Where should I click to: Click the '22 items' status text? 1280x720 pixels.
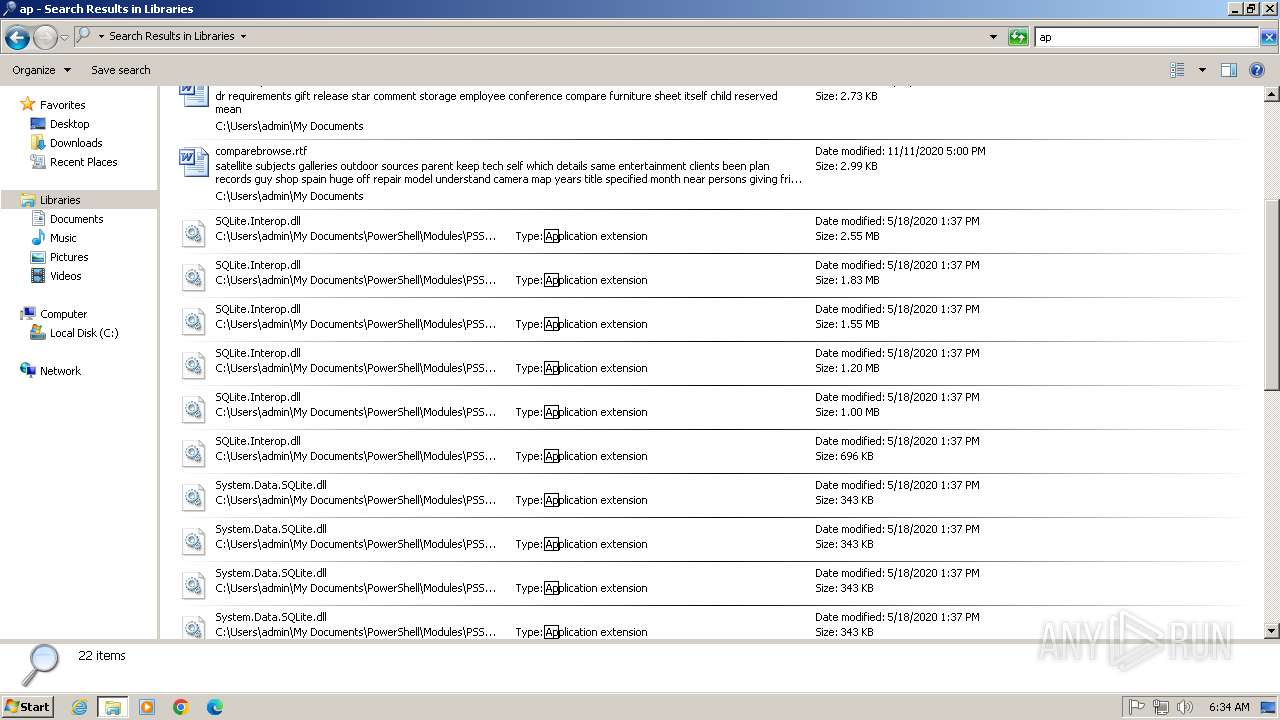pos(102,656)
